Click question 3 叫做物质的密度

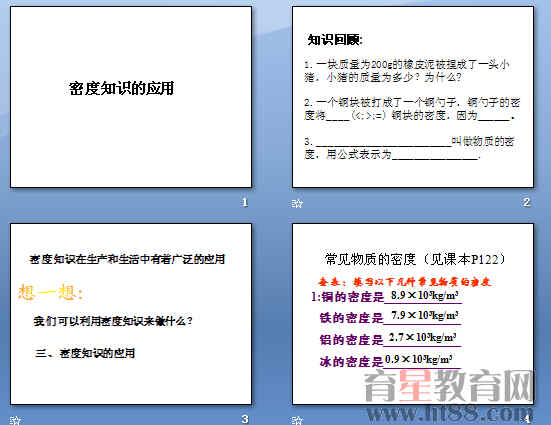[409, 148]
